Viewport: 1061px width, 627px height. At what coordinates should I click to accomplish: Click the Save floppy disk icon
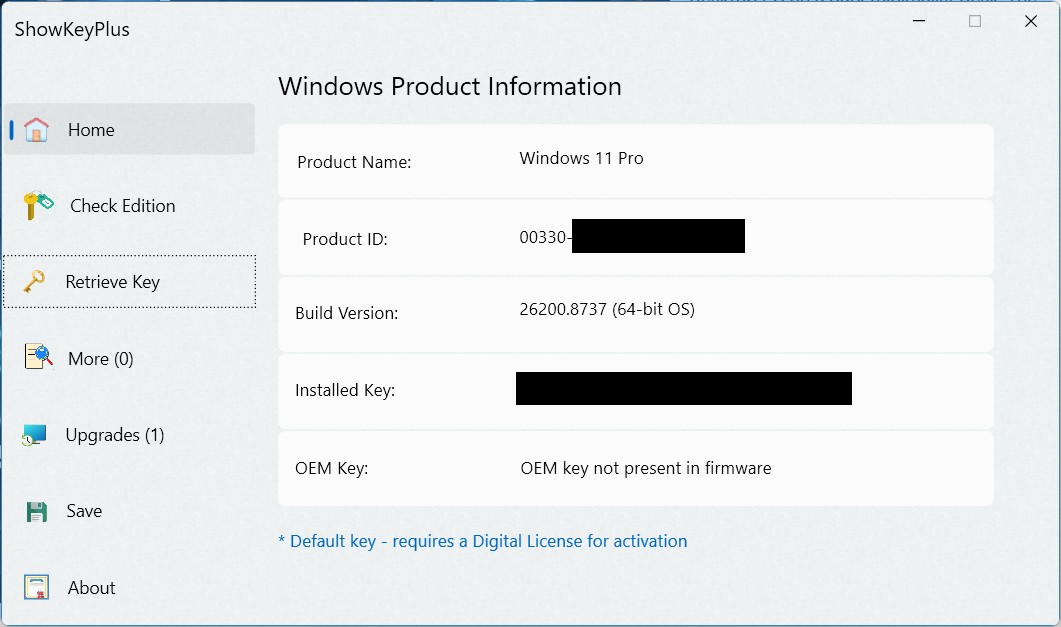[37, 511]
